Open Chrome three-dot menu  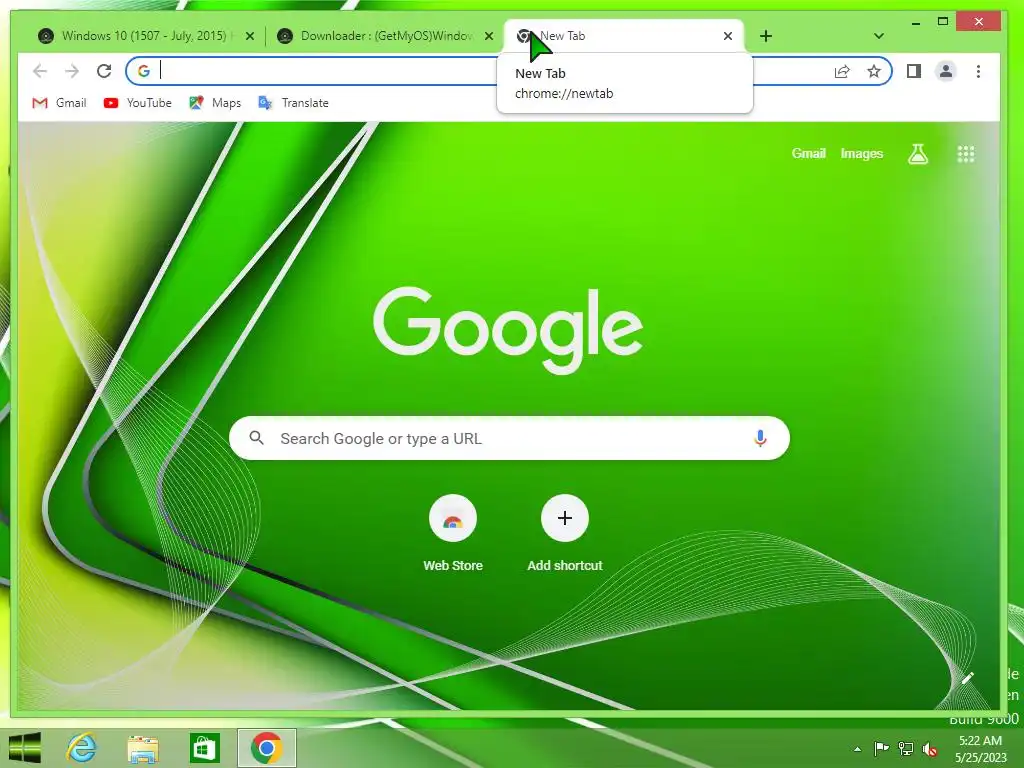(x=978, y=71)
